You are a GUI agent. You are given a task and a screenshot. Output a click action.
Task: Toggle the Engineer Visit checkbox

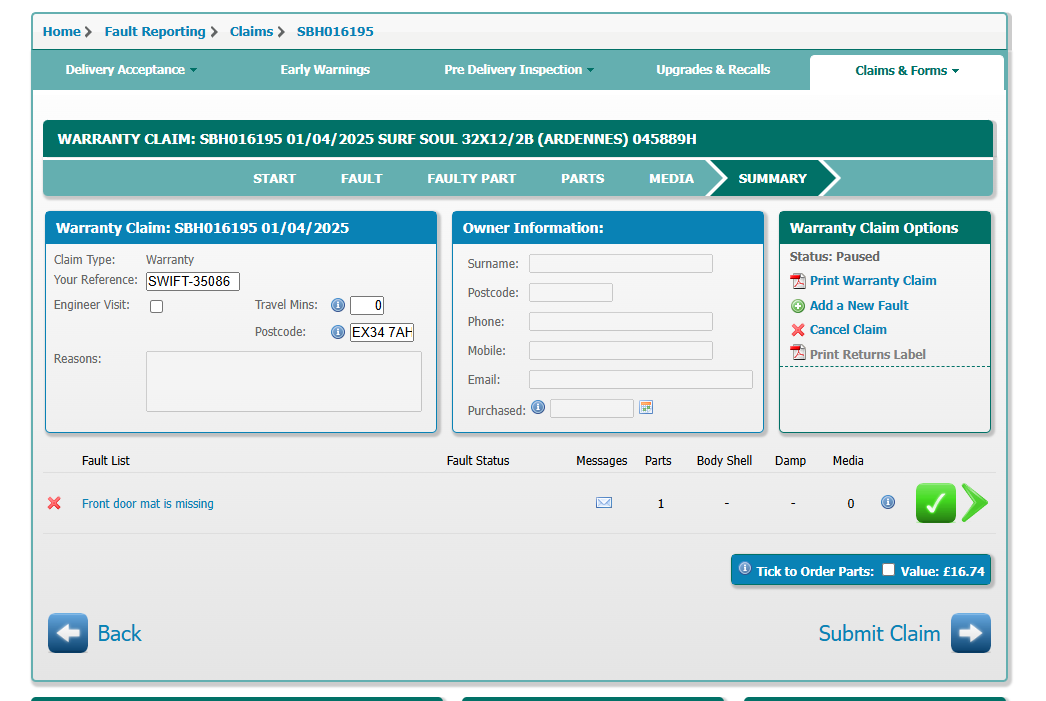157,306
